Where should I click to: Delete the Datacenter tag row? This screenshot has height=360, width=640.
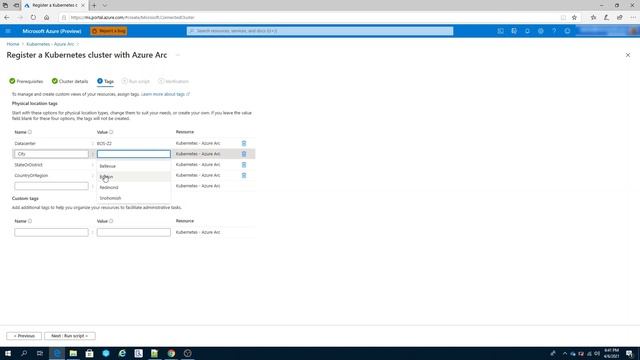pos(244,143)
